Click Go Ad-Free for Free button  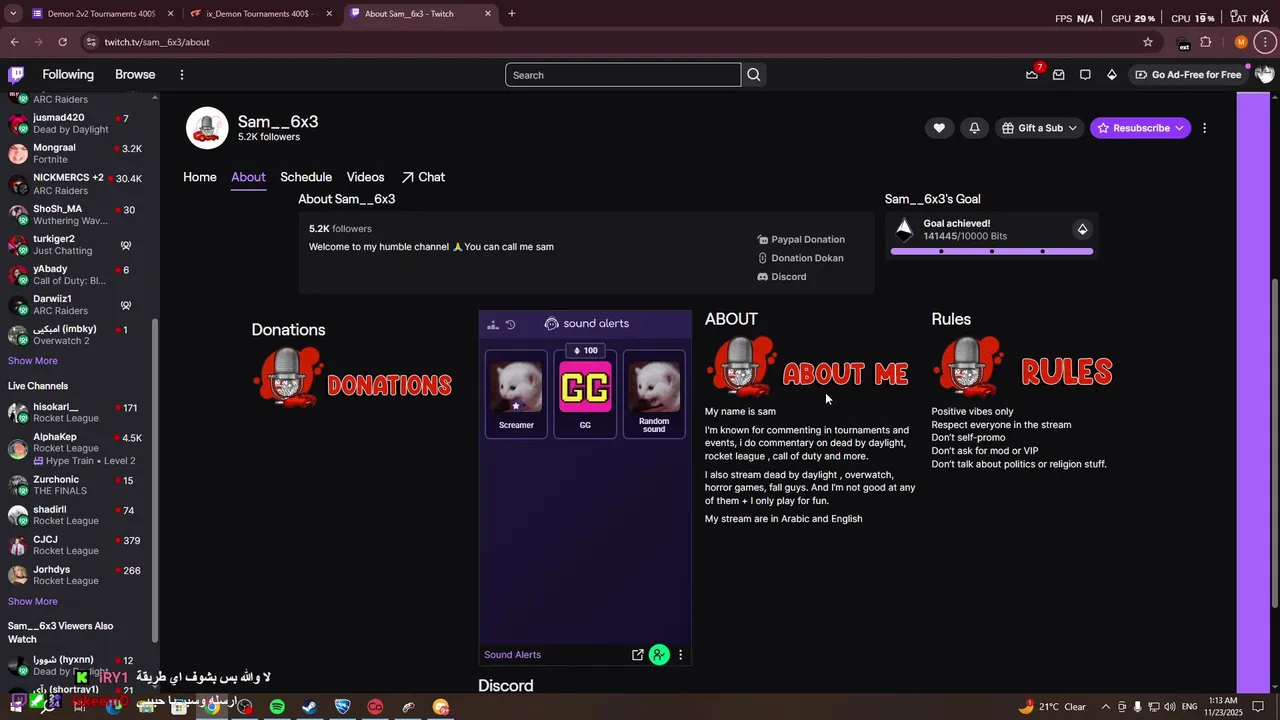click(x=1188, y=75)
